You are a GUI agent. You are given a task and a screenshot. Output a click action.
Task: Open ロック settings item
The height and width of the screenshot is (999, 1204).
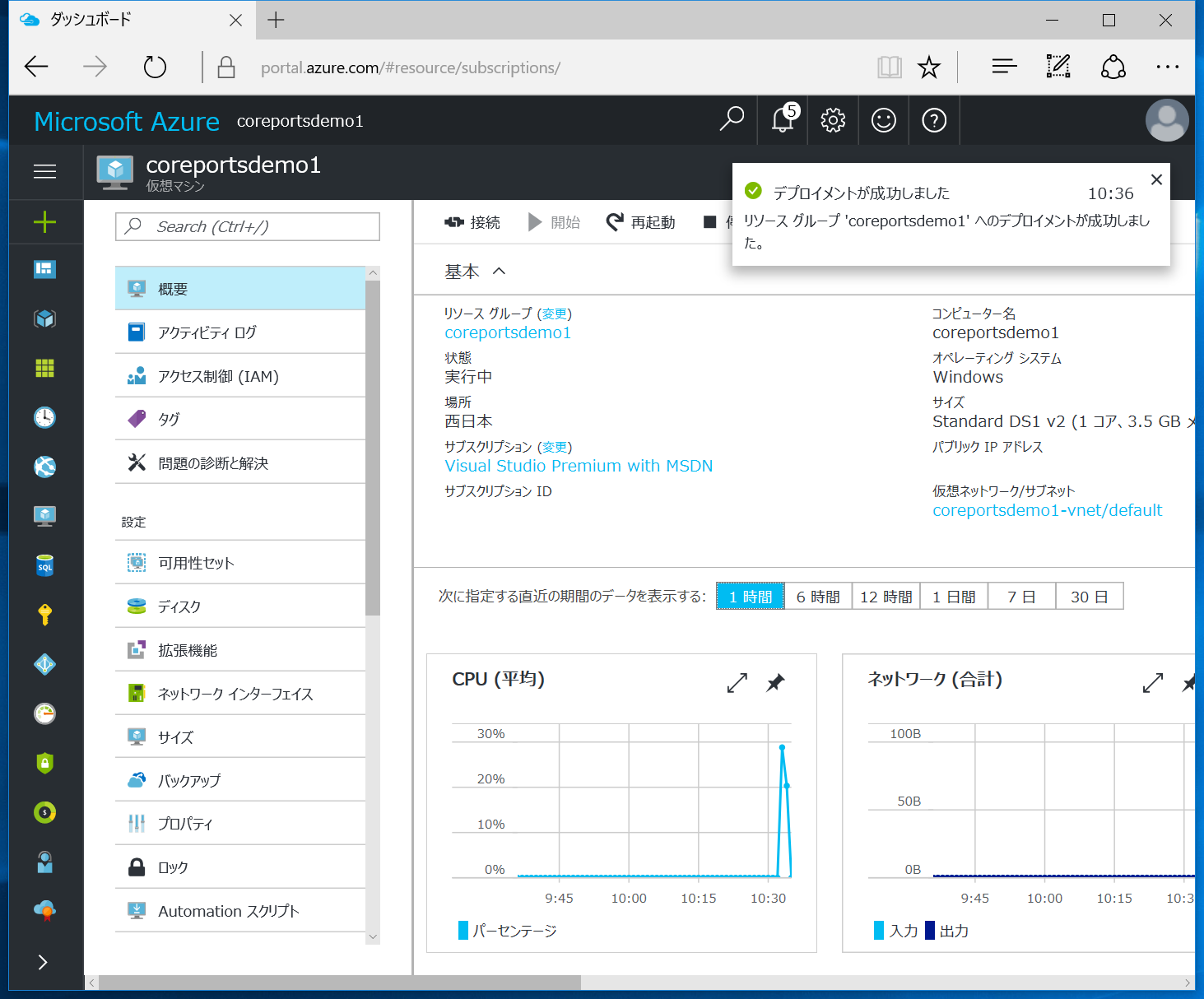click(240, 867)
